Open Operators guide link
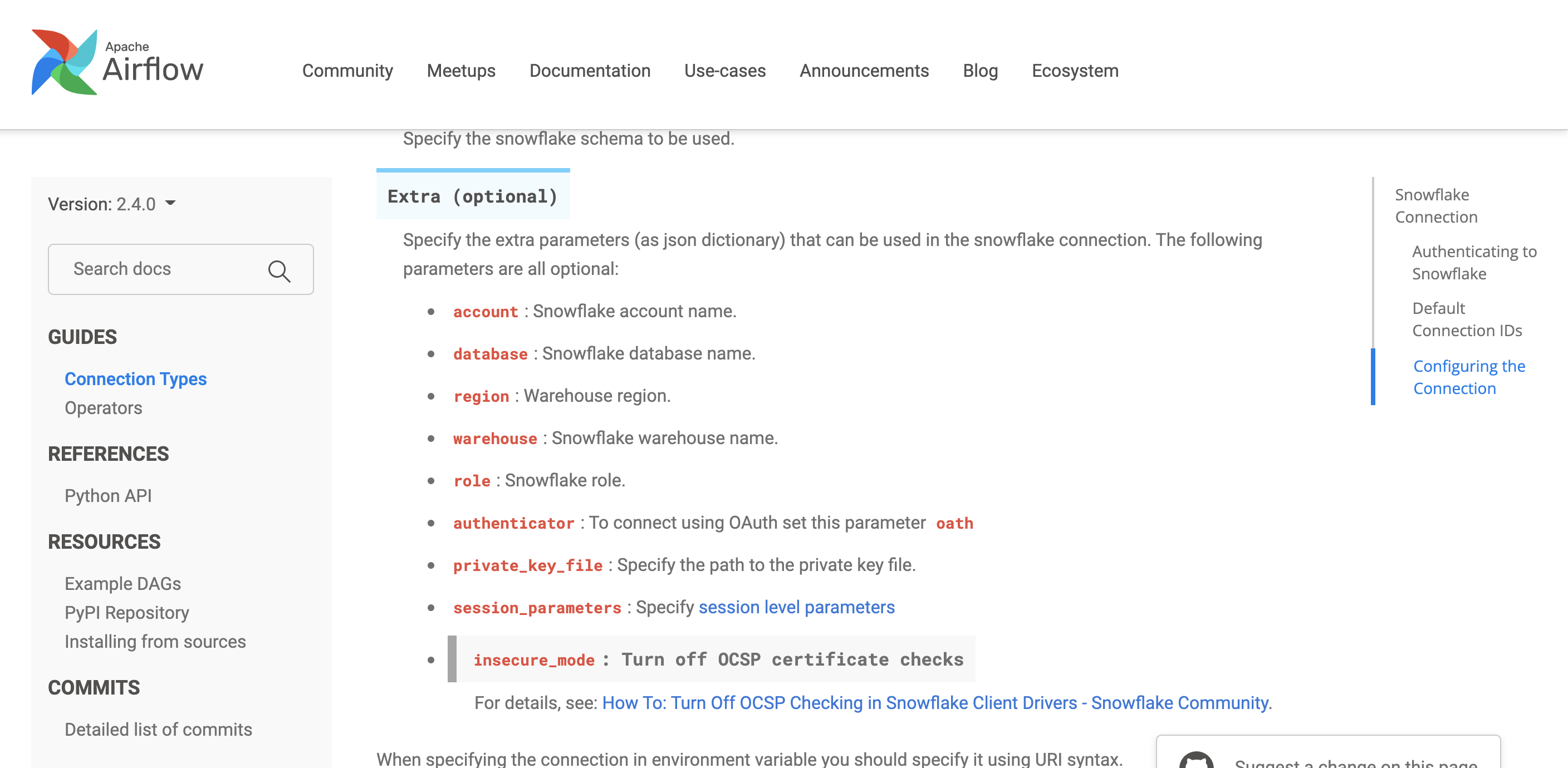The image size is (1568, 768). point(103,408)
